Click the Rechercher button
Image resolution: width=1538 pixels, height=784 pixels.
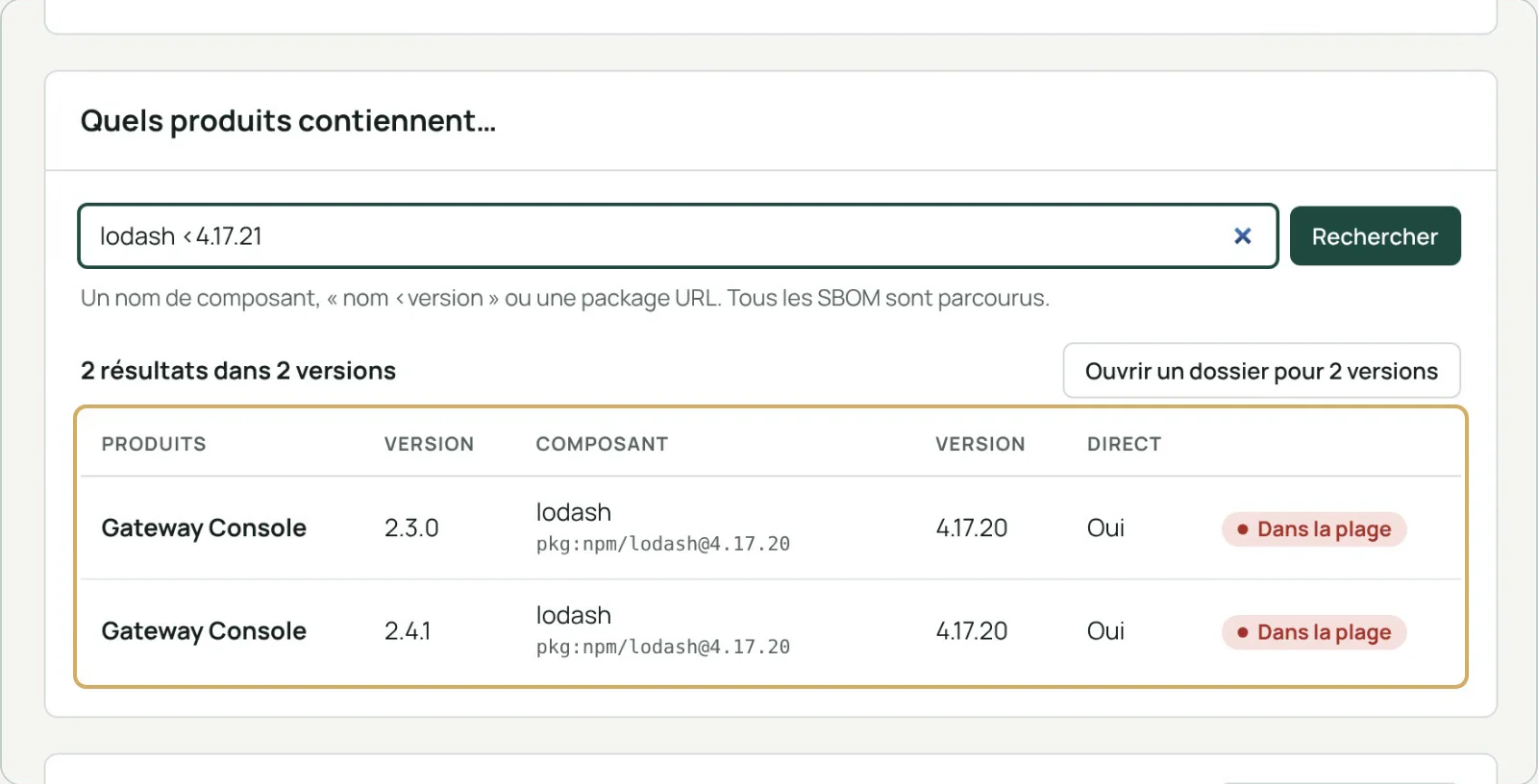[1375, 236]
